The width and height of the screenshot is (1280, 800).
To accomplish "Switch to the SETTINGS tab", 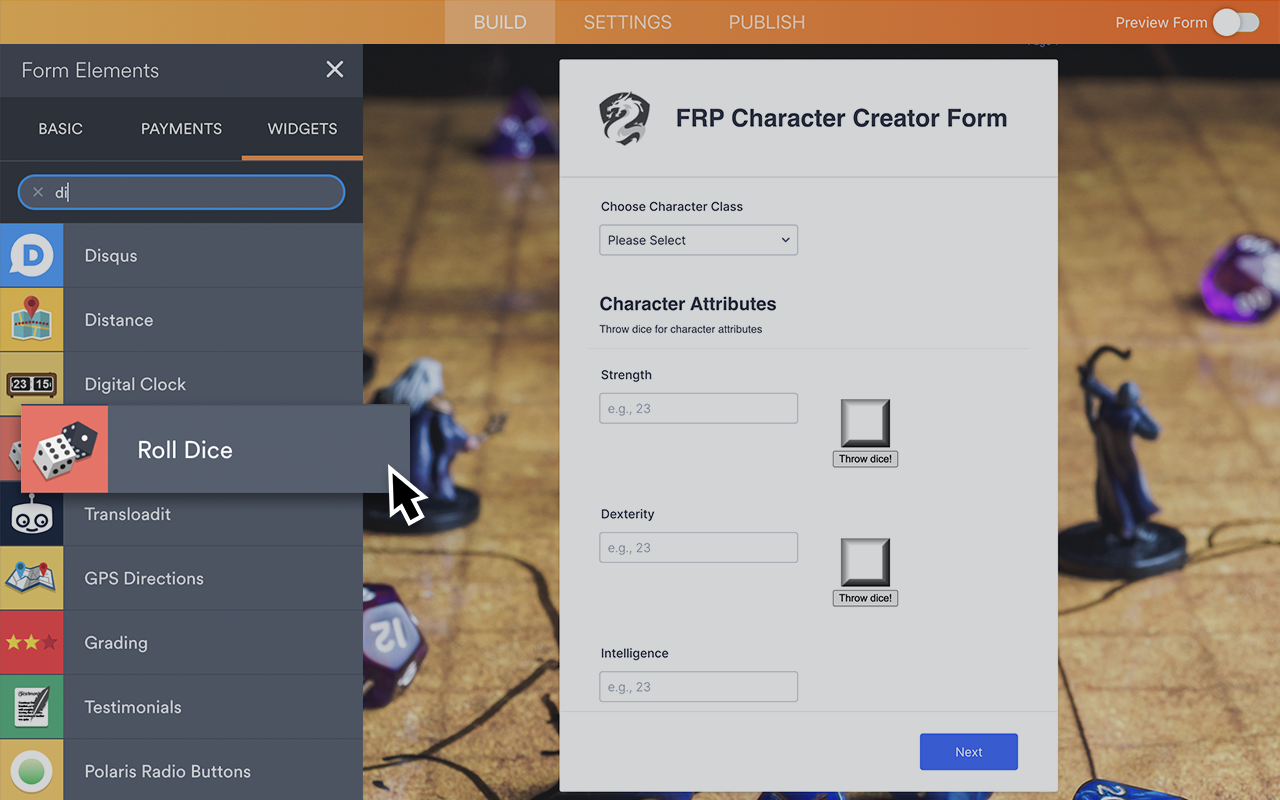I will tap(627, 22).
